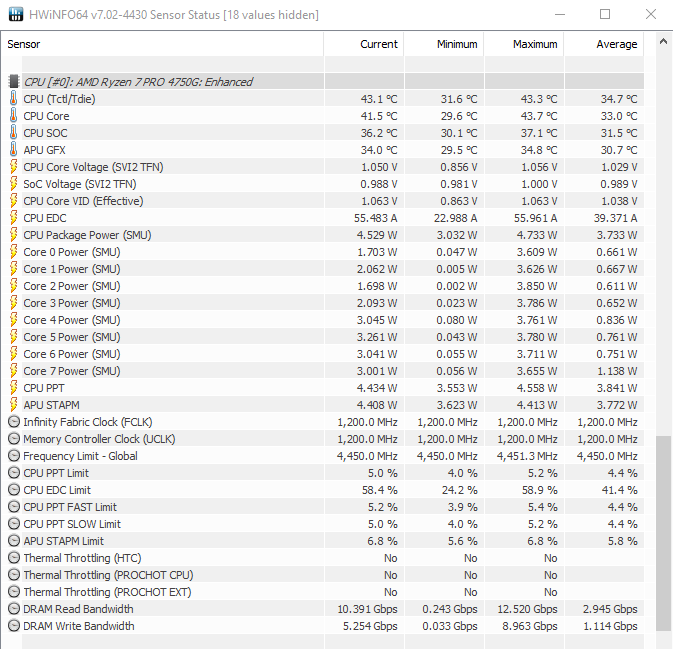Viewport: 673px width, 649px height.
Task: Click circle icon beside DRAM Write Bandwidth
Action: [14, 626]
